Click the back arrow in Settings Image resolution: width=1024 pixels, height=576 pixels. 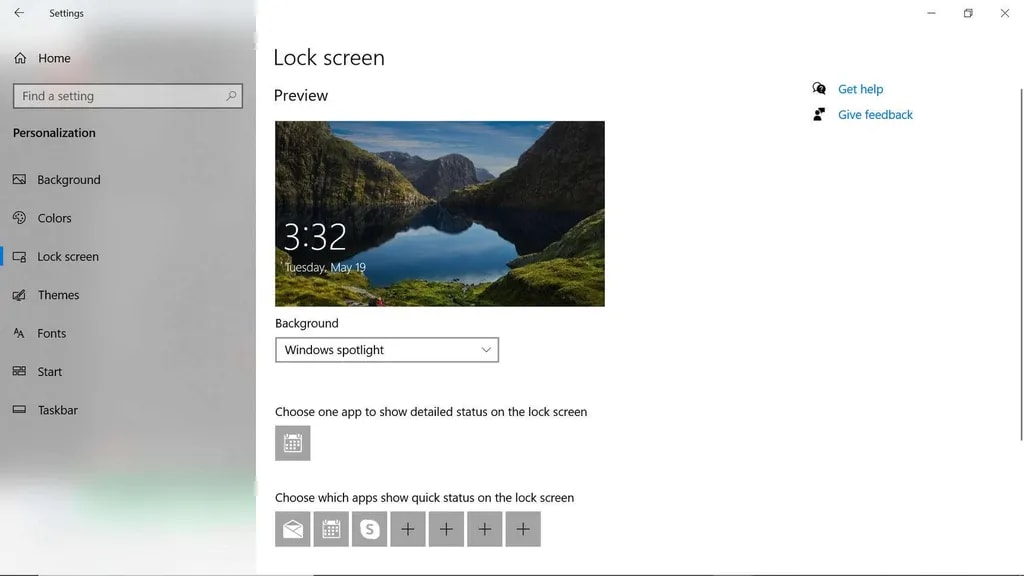click(19, 13)
